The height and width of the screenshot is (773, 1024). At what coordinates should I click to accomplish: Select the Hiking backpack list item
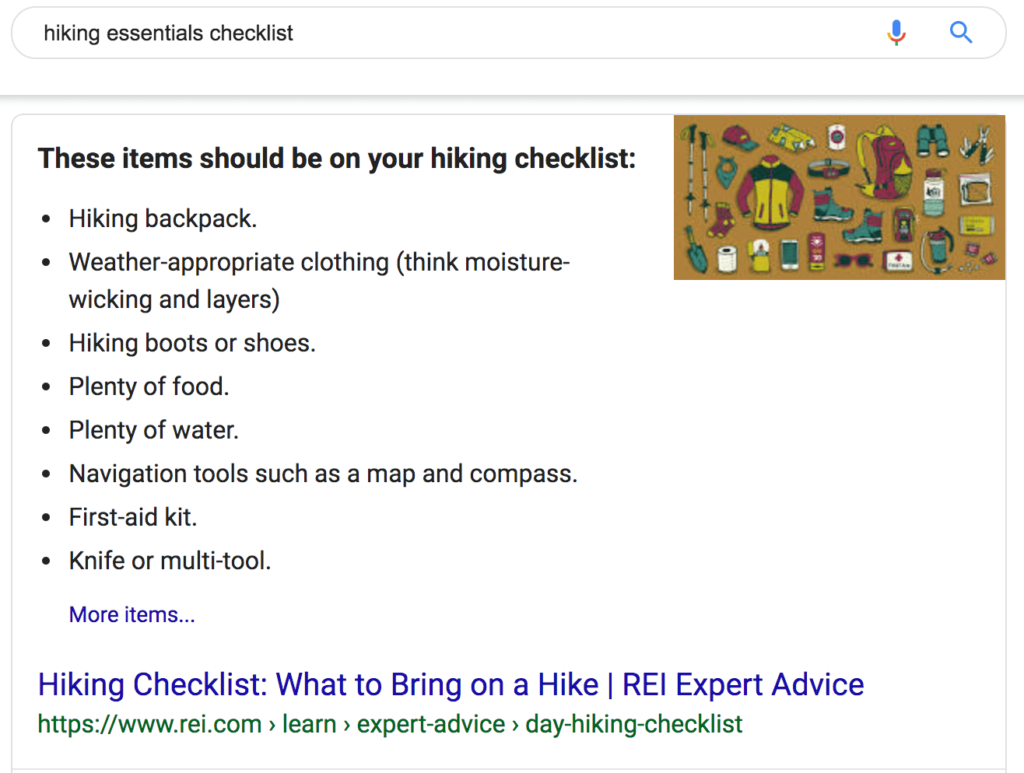pyautogui.click(x=163, y=219)
